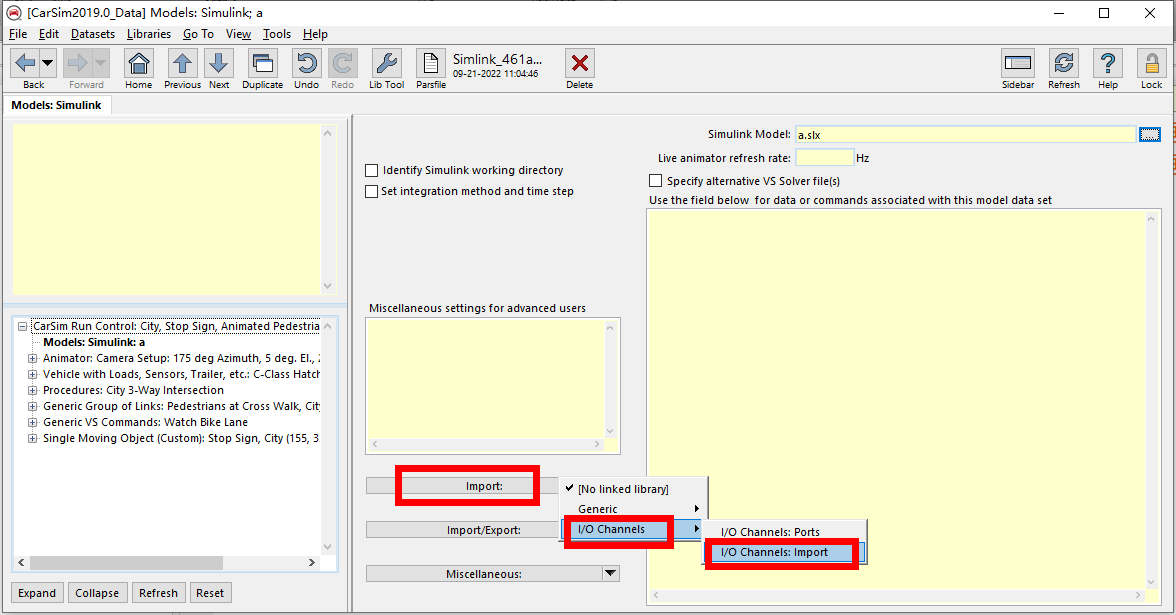Refresh the toolbar view icon
The image size is (1176, 615).
pos(1064,63)
